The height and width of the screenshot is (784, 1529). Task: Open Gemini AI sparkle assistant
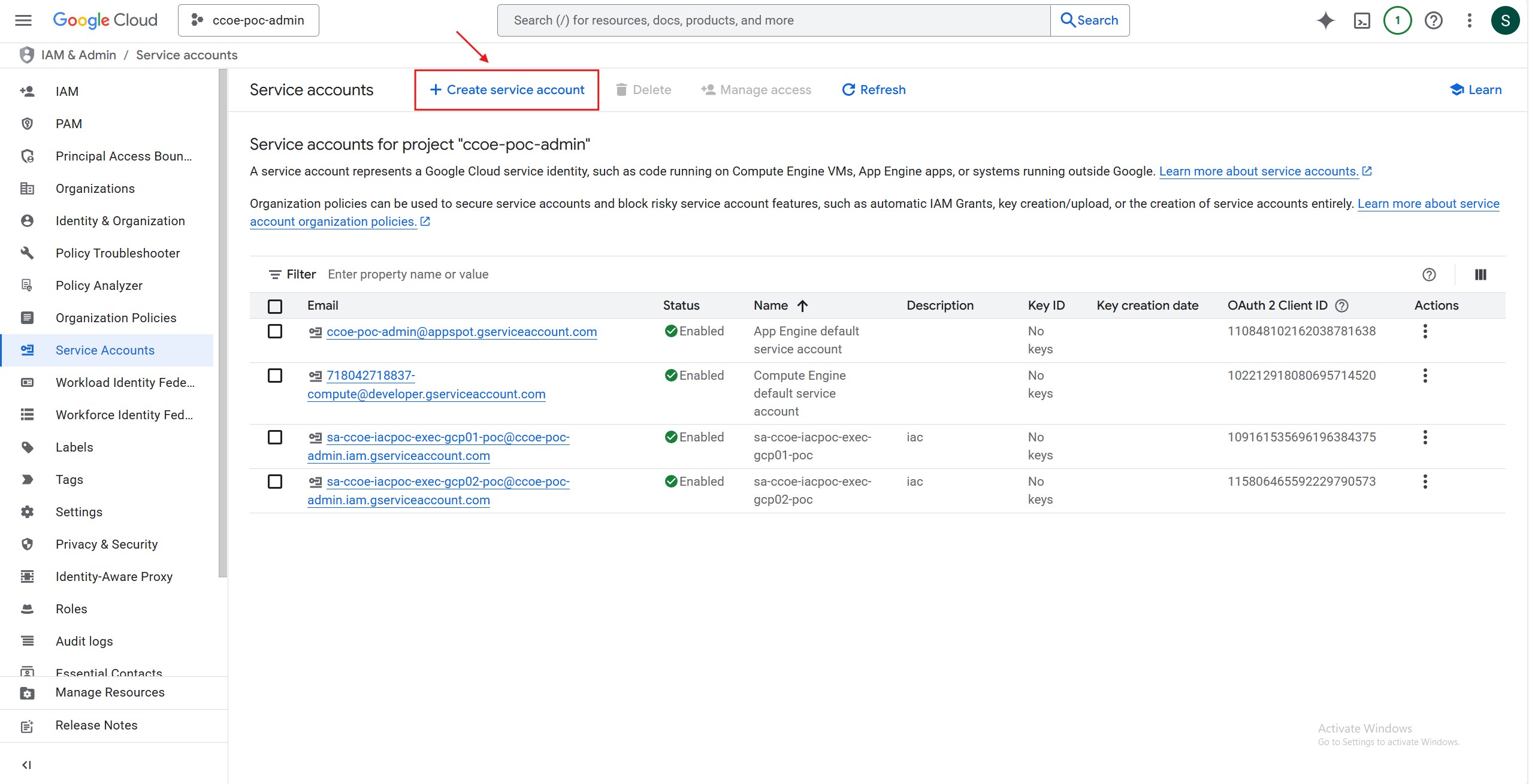tap(1326, 20)
